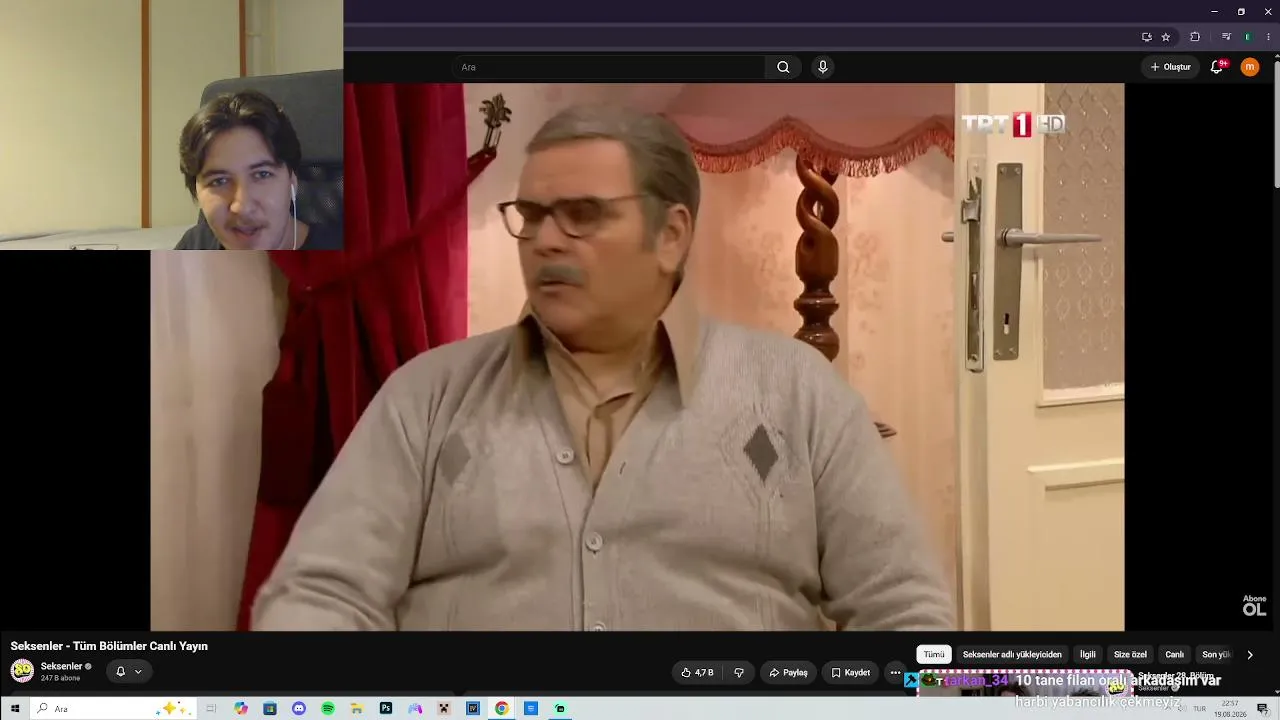Open the green Chrome profile icon

click(x=1247, y=37)
